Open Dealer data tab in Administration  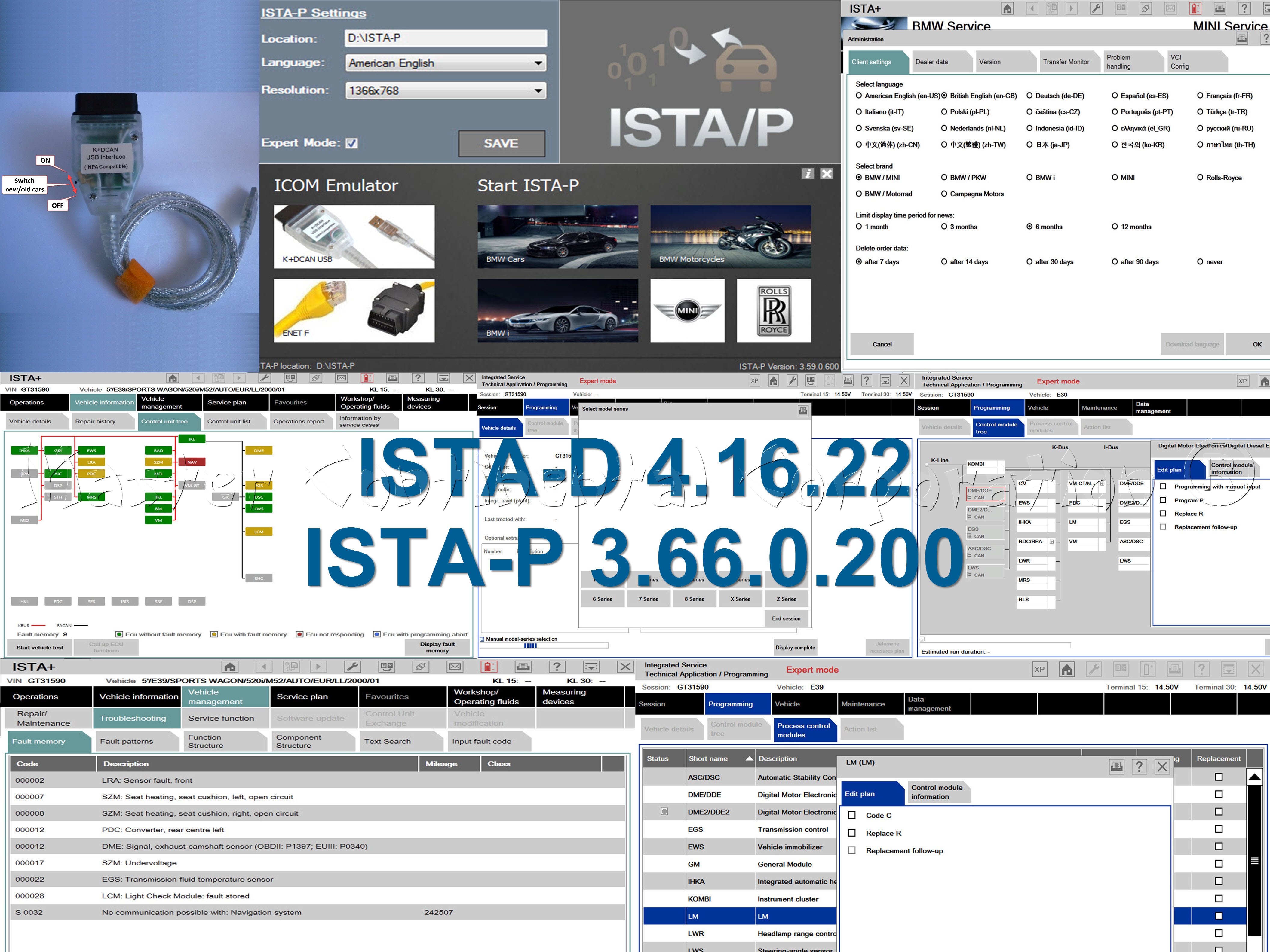[942, 62]
